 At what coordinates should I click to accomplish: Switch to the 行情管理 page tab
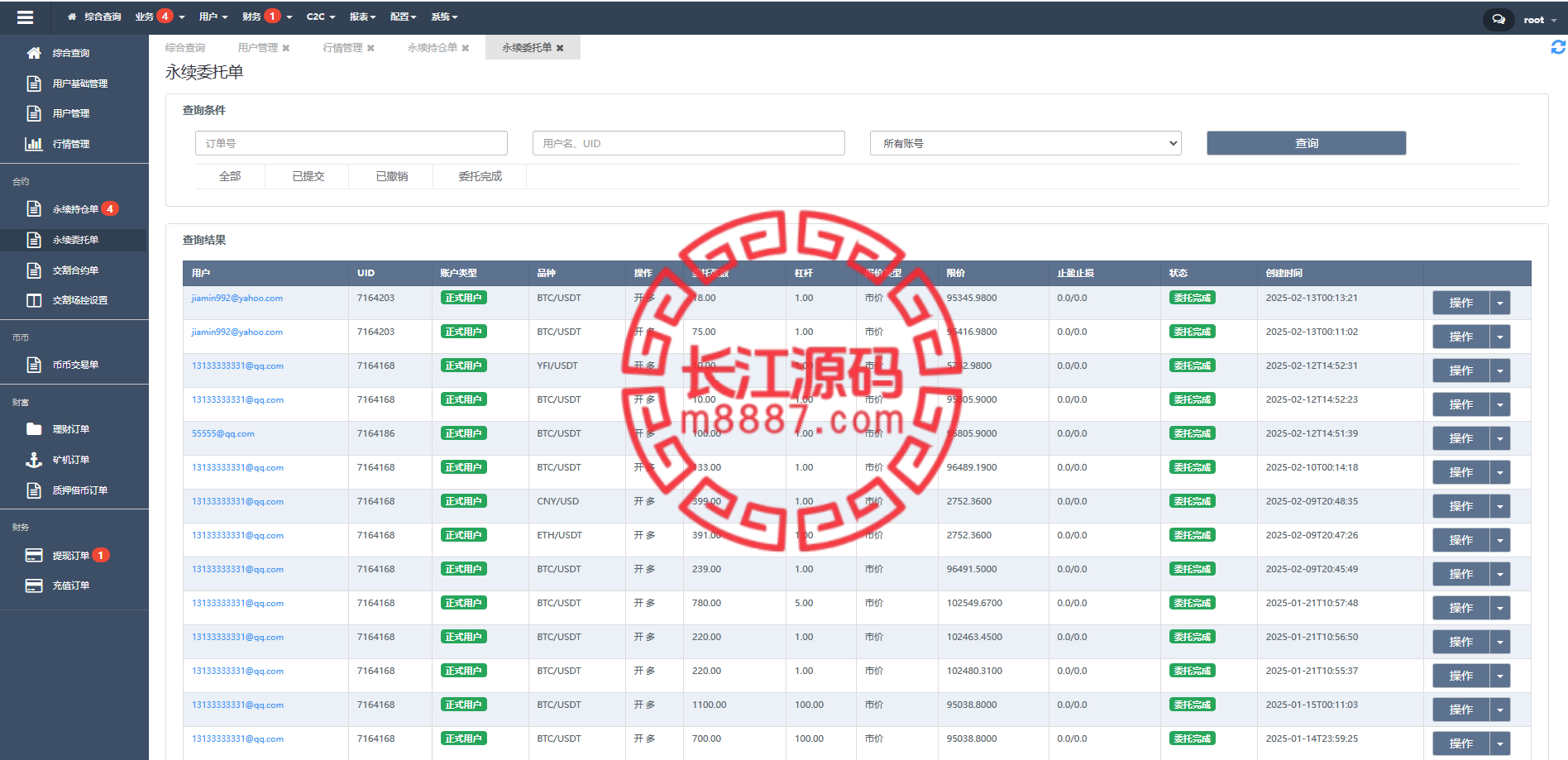pyautogui.click(x=342, y=48)
